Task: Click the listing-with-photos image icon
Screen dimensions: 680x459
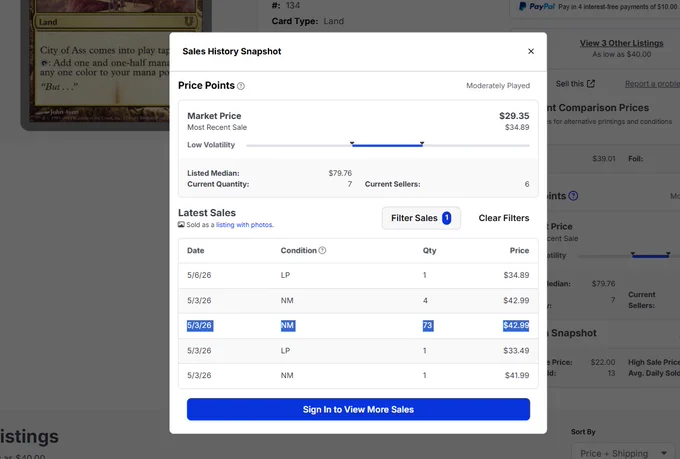Action: (181, 224)
